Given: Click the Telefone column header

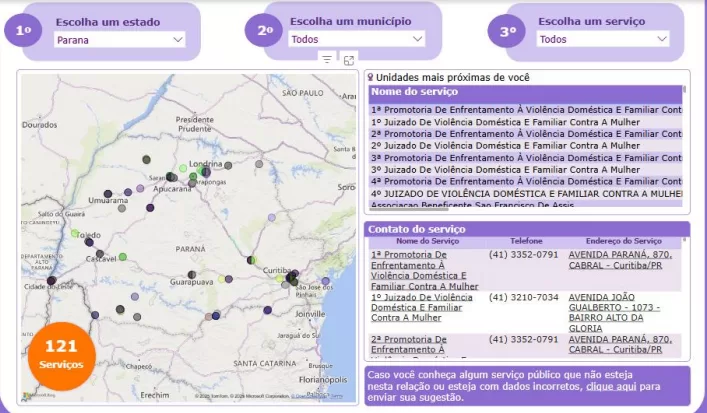Looking at the screenshot, I should (526, 241).
